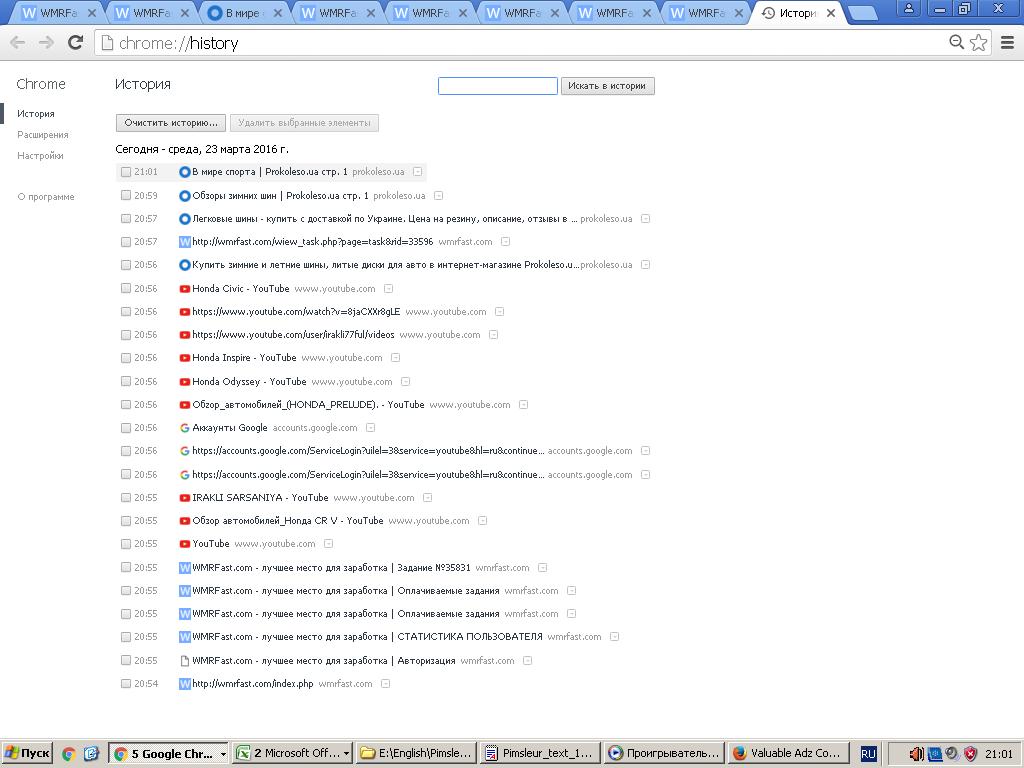Close the 'В мире' browser tab
The width and height of the screenshot is (1024, 768).
(x=278, y=13)
